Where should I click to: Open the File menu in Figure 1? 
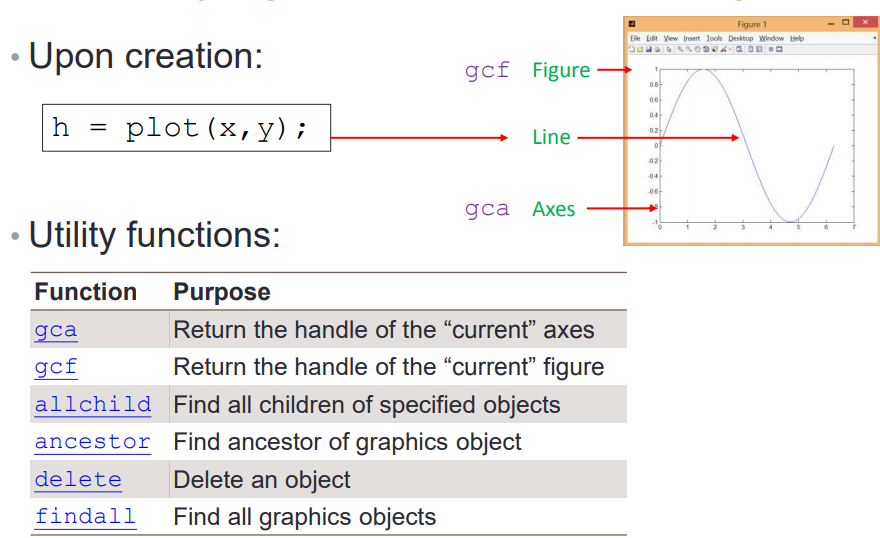point(635,38)
